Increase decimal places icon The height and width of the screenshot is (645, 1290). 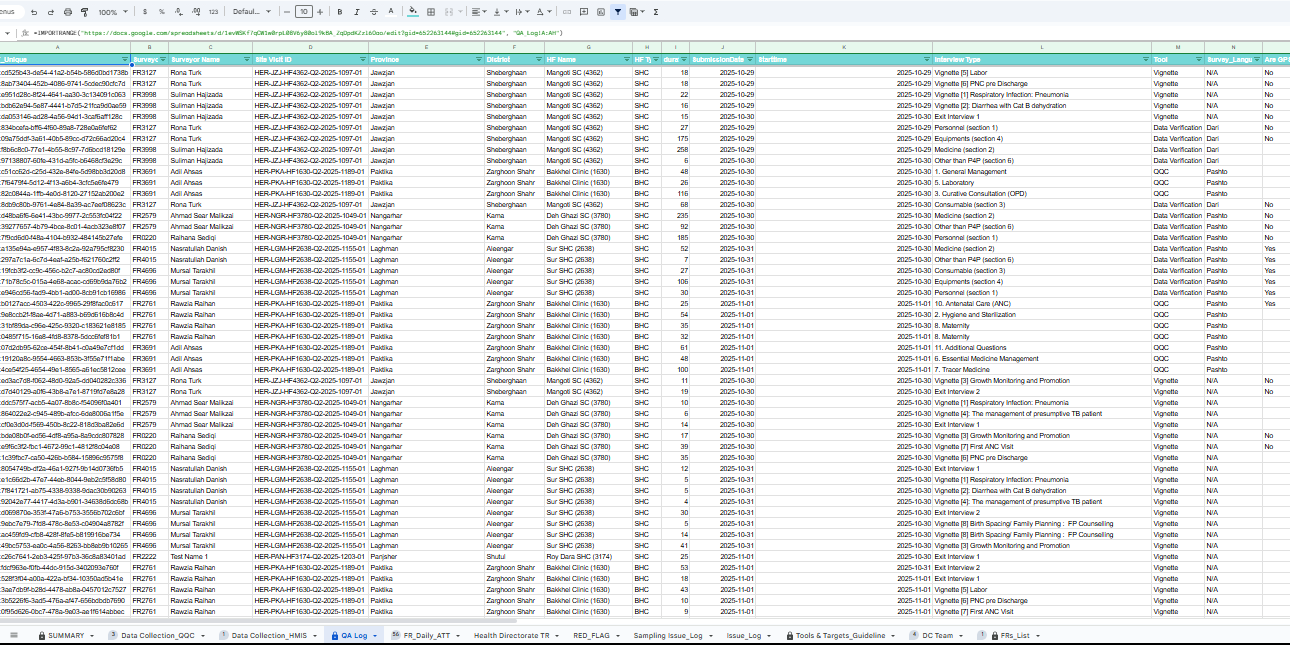click(x=196, y=12)
